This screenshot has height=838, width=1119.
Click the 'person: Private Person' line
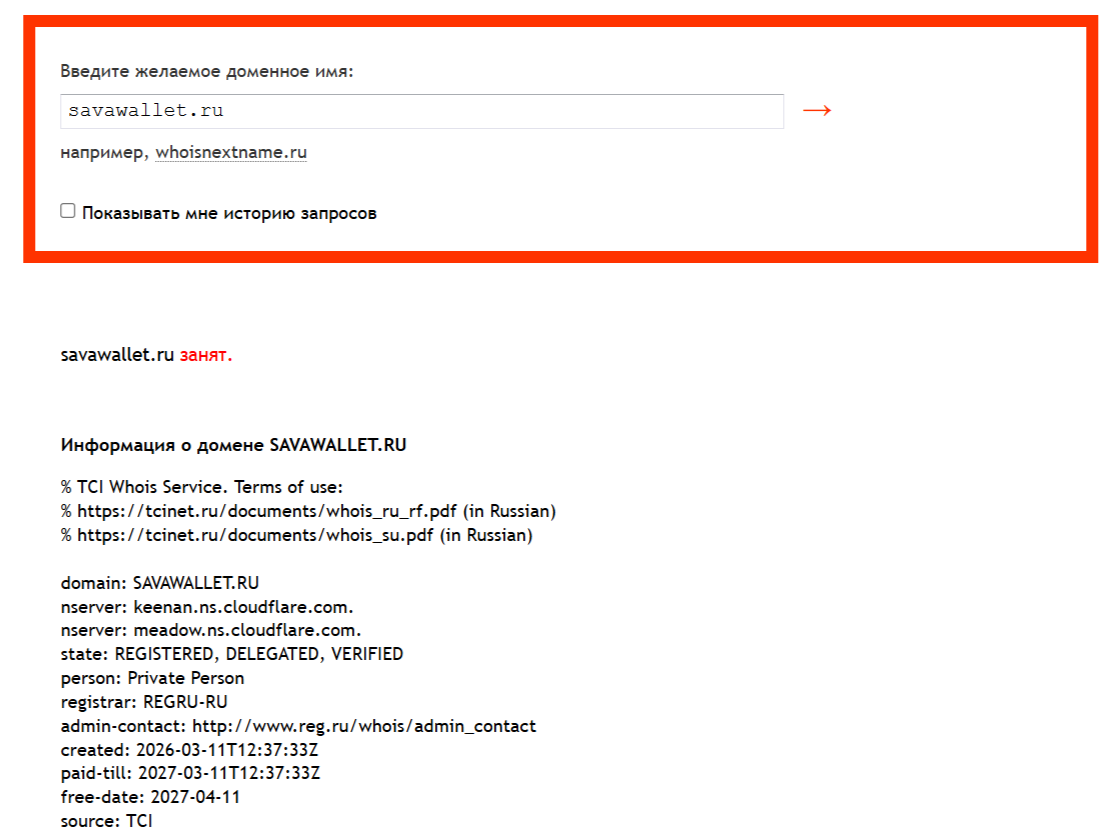pyautogui.click(x=153, y=678)
